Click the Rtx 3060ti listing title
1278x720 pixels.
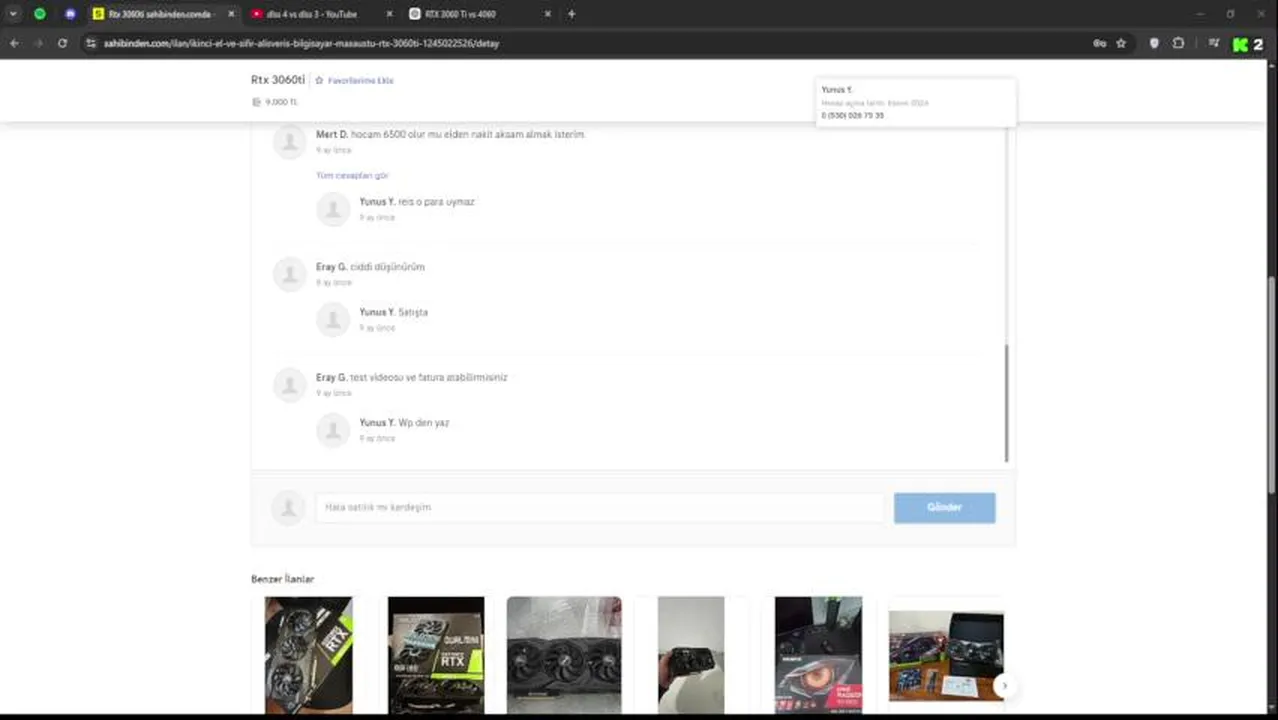click(277, 79)
